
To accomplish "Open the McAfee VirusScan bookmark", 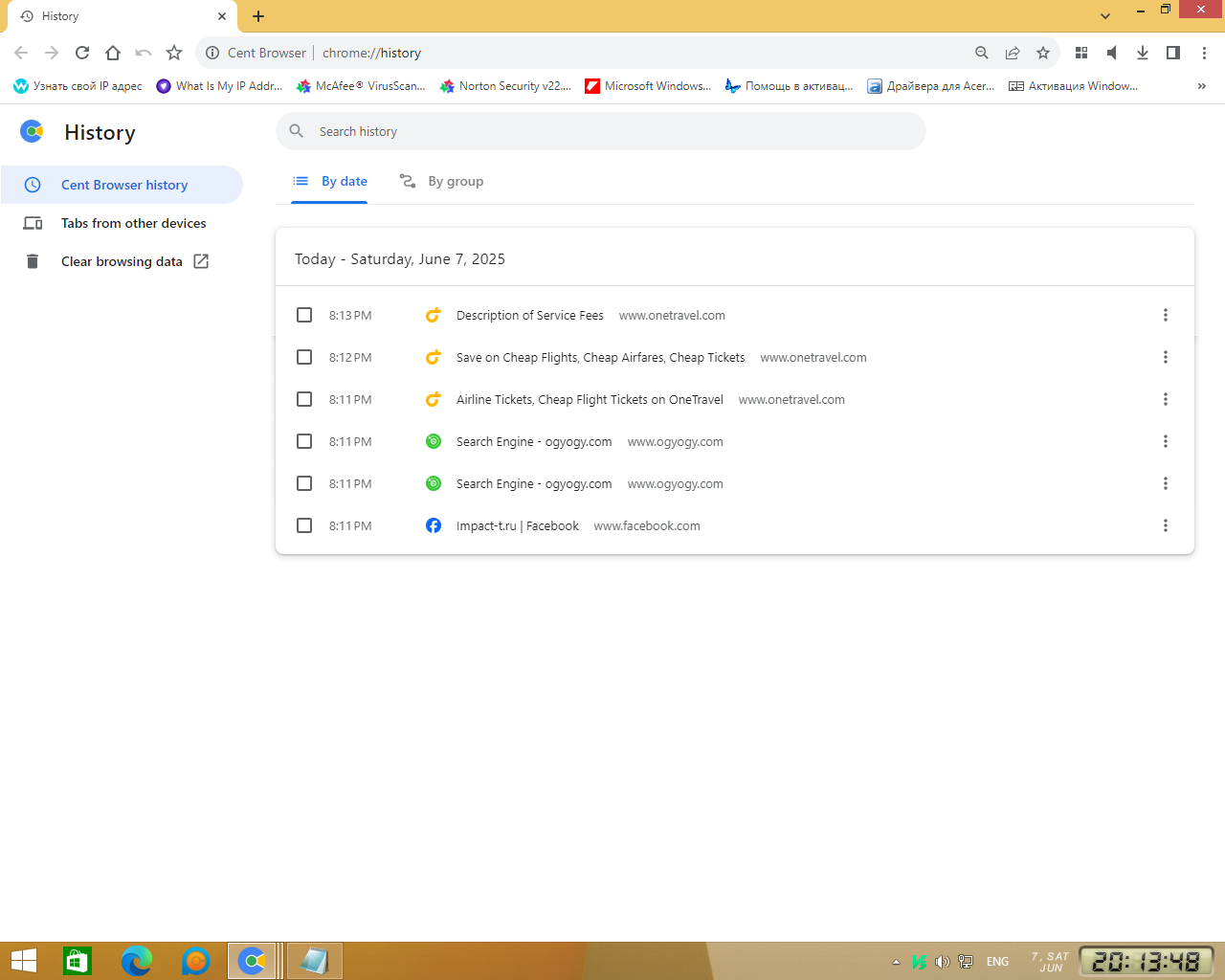I will 360,86.
